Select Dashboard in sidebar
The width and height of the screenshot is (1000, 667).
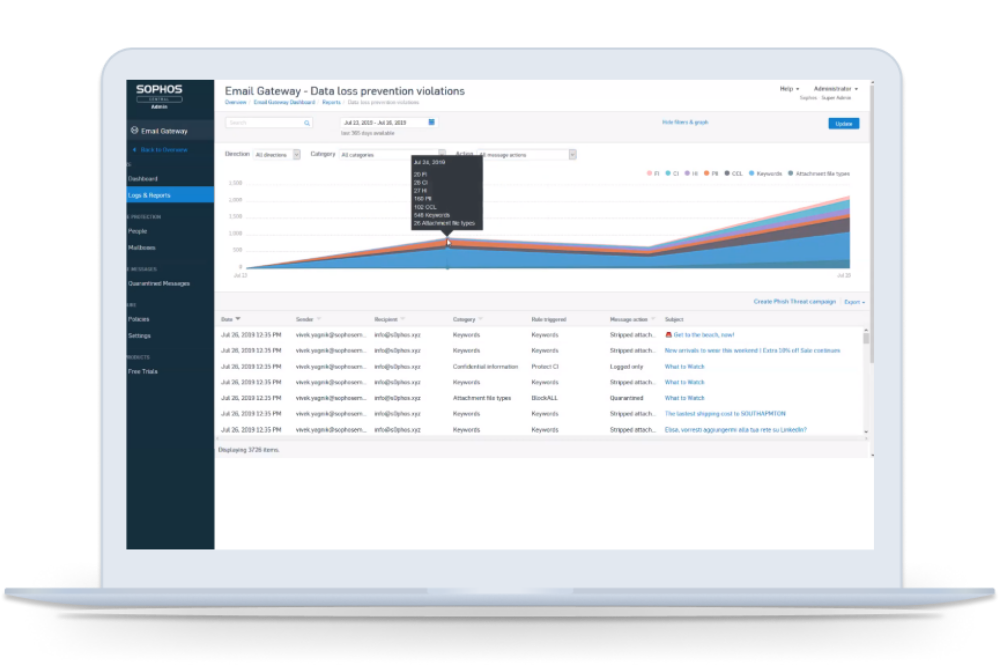(x=143, y=179)
